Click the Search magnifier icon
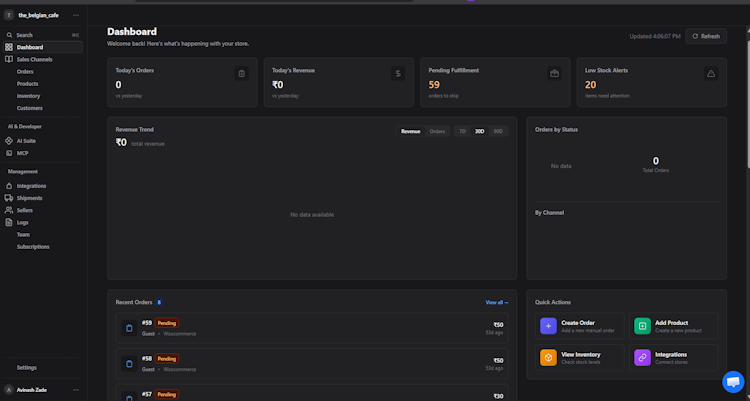The height and width of the screenshot is (401, 750). point(9,35)
